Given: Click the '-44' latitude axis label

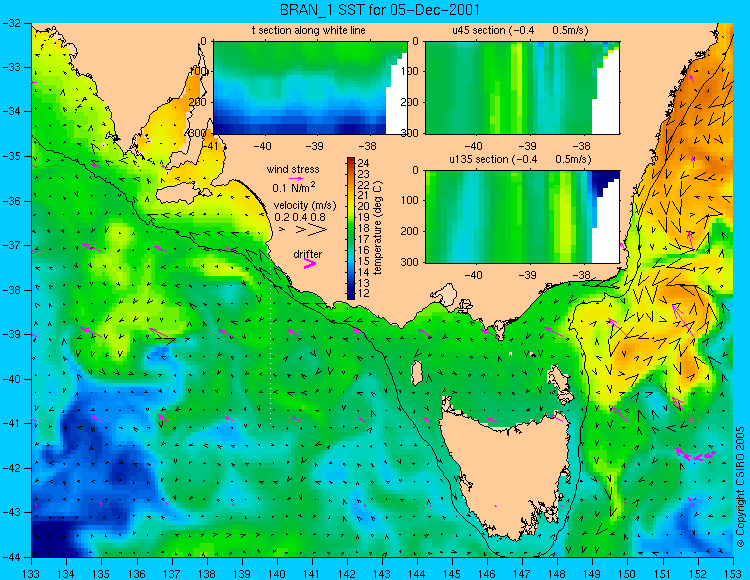Looking at the screenshot, I should [x=10, y=557].
